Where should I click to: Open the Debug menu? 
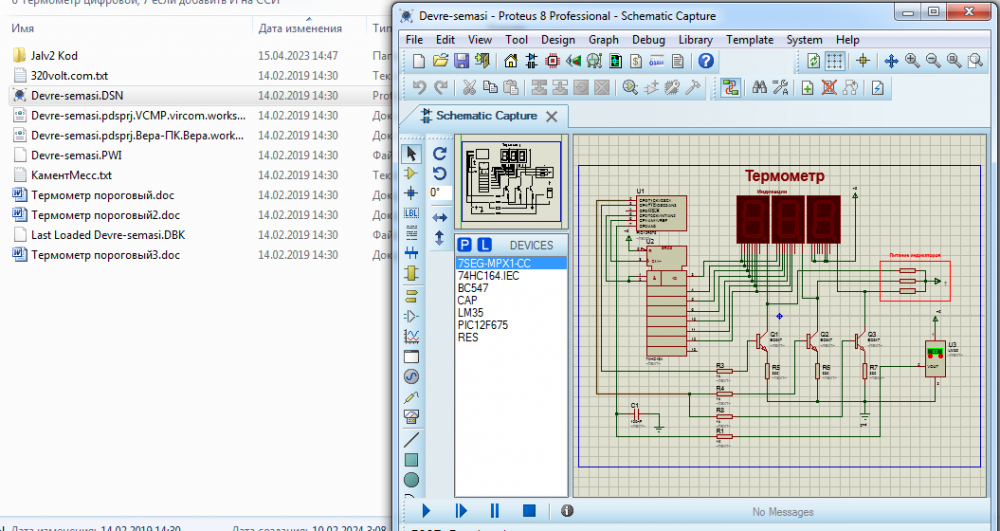point(648,40)
